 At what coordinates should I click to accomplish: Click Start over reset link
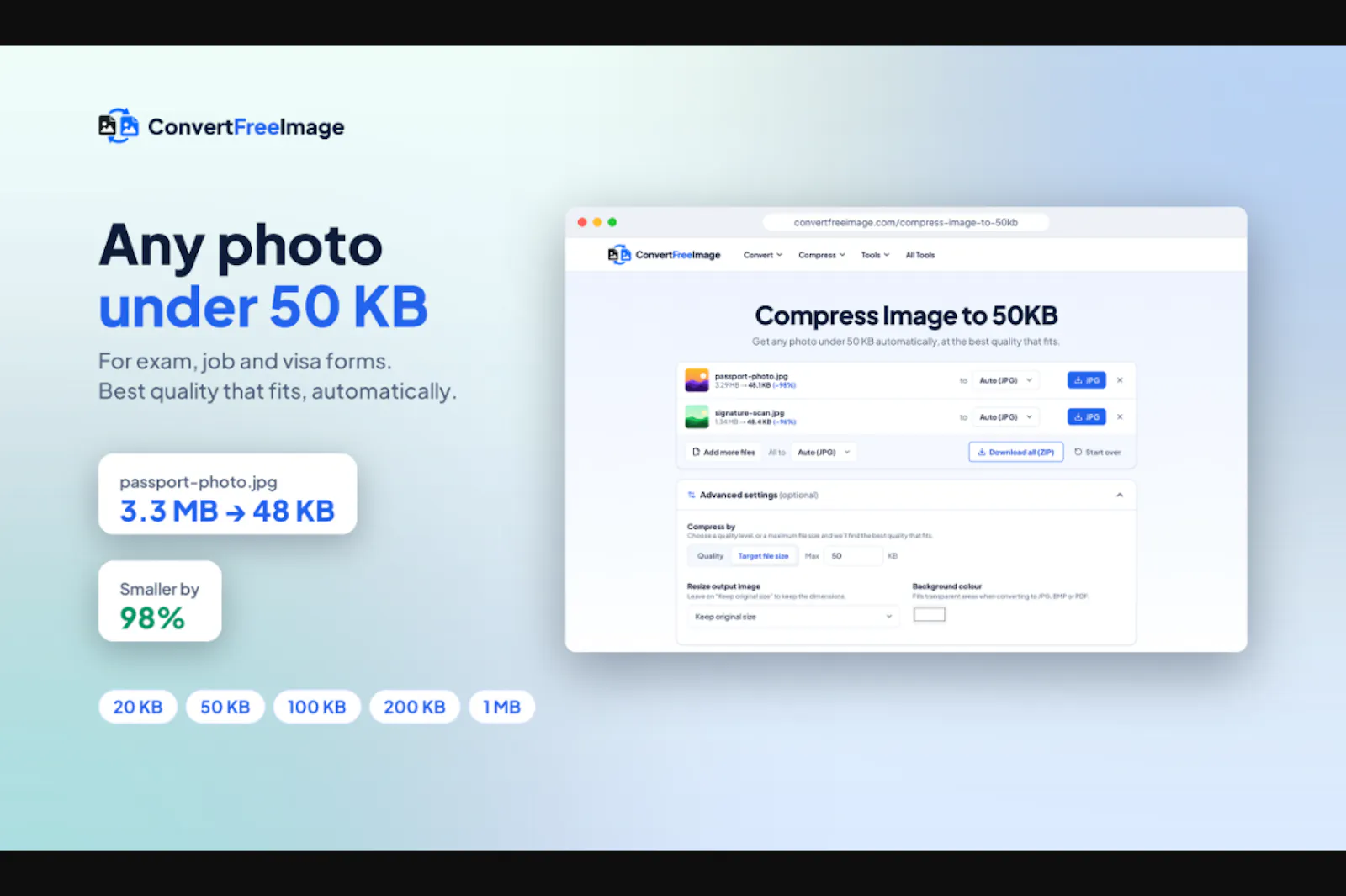[x=1097, y=452]
